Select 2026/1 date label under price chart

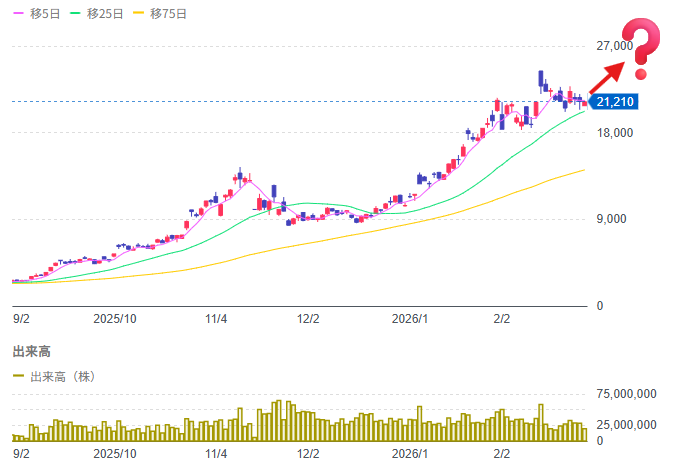(x=409, y=319)
